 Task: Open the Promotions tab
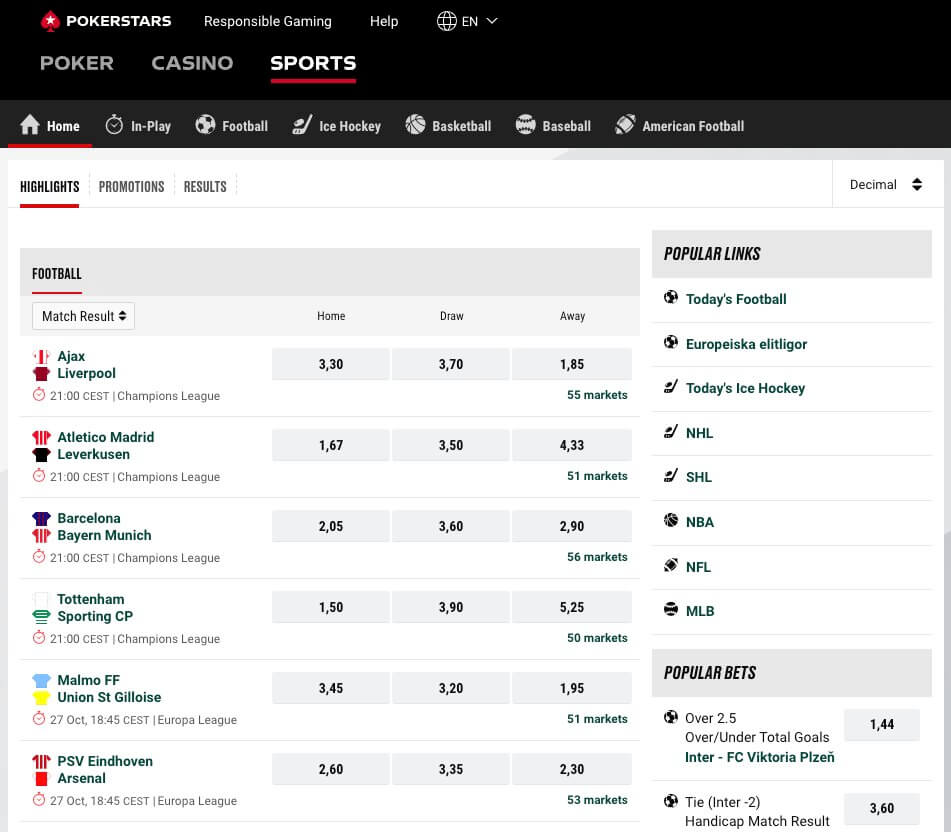[x=132, y=187]
